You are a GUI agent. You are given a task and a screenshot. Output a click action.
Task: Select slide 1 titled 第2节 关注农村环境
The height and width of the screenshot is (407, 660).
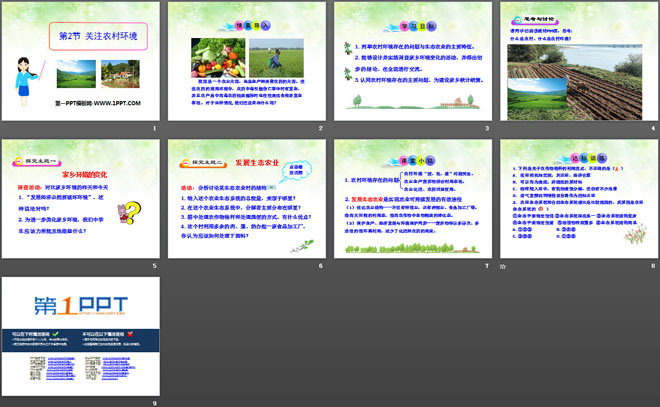coord(81,61)
